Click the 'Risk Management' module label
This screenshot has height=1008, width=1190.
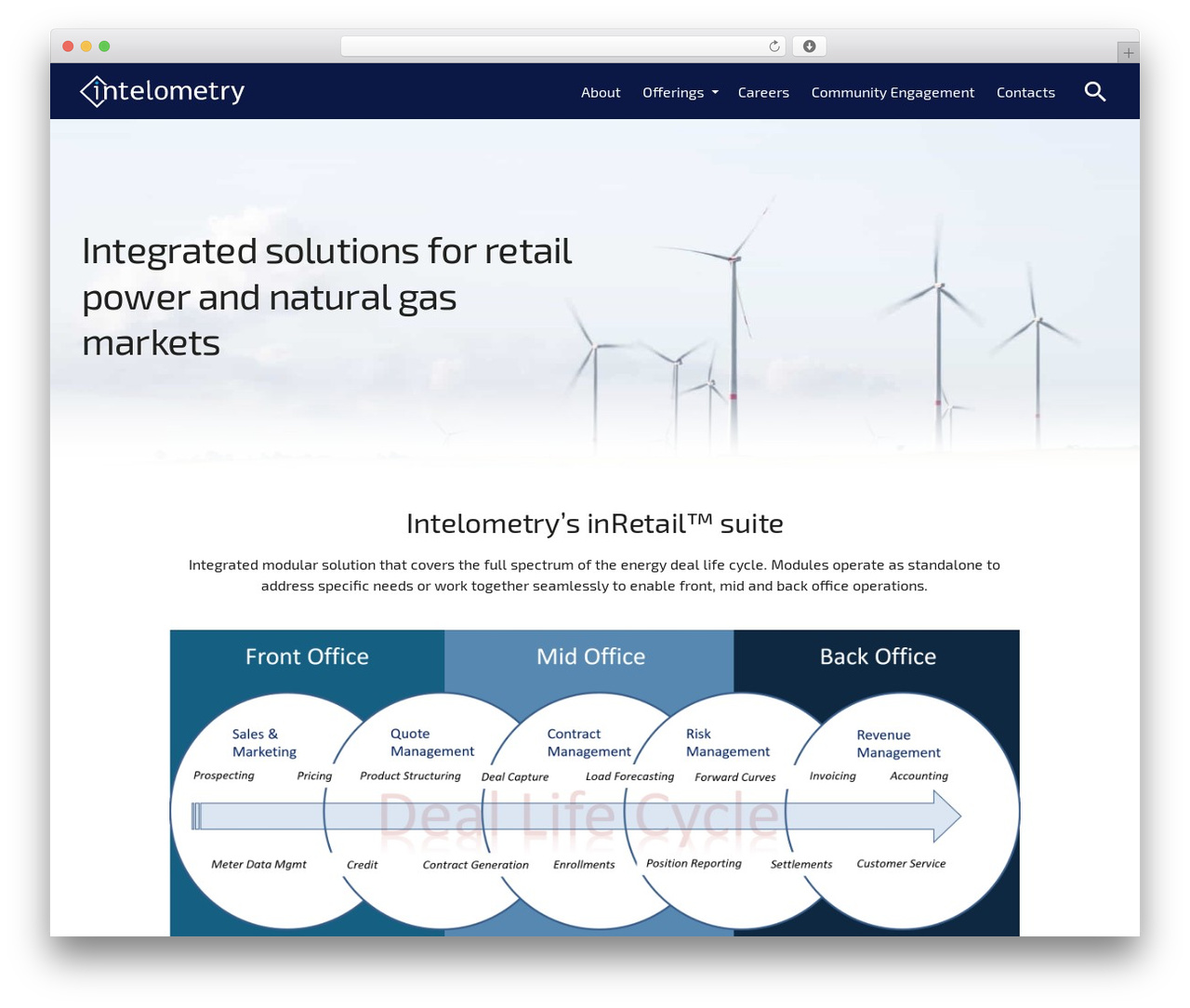(728, 742)
